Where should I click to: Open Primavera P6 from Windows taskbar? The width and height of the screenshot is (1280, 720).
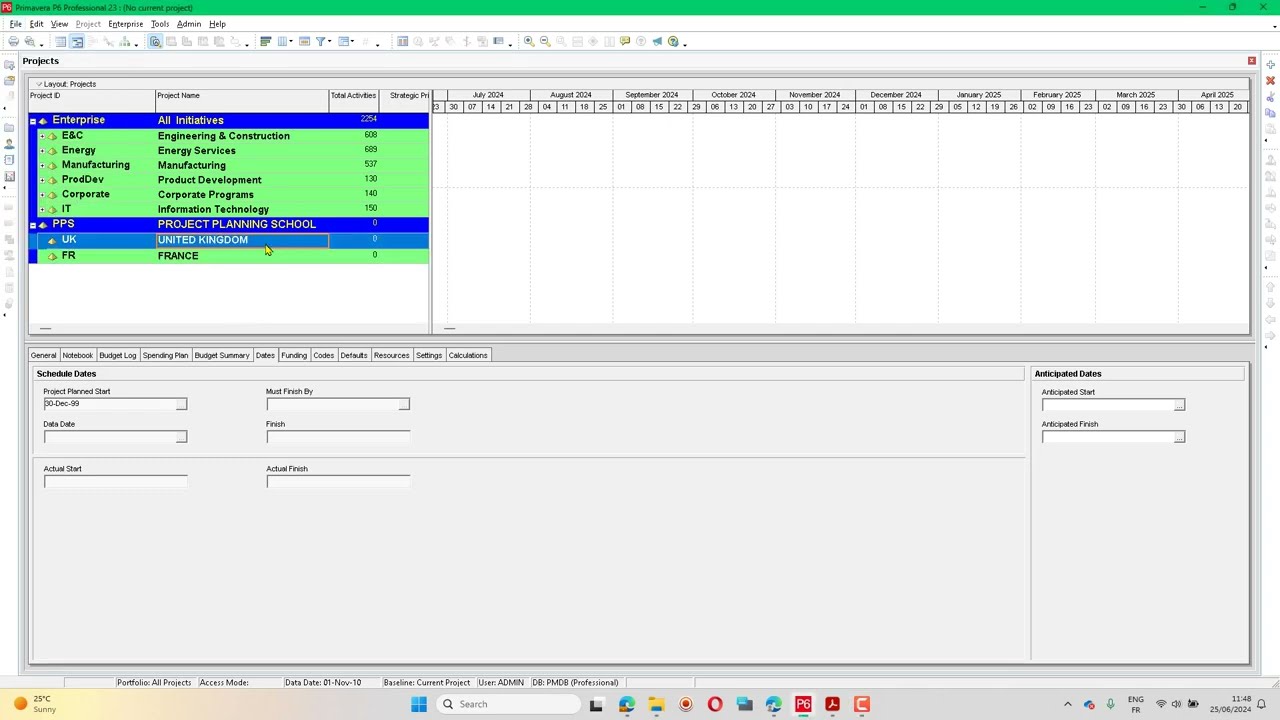click(x=803, y=704)
